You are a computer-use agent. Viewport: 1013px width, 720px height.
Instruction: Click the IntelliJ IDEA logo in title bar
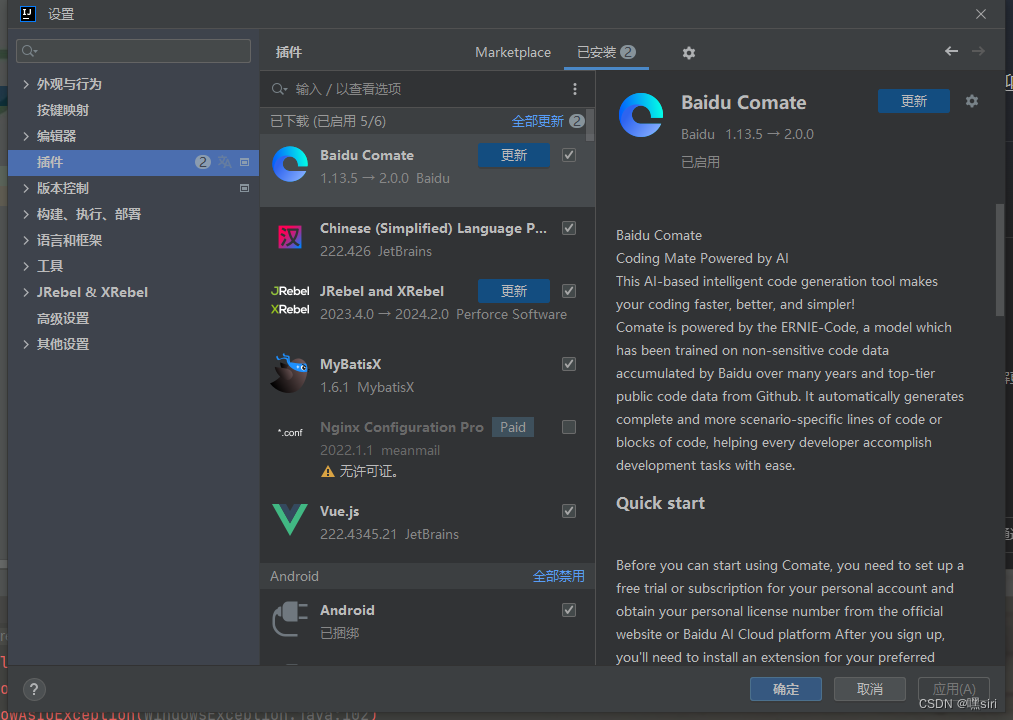28,14
